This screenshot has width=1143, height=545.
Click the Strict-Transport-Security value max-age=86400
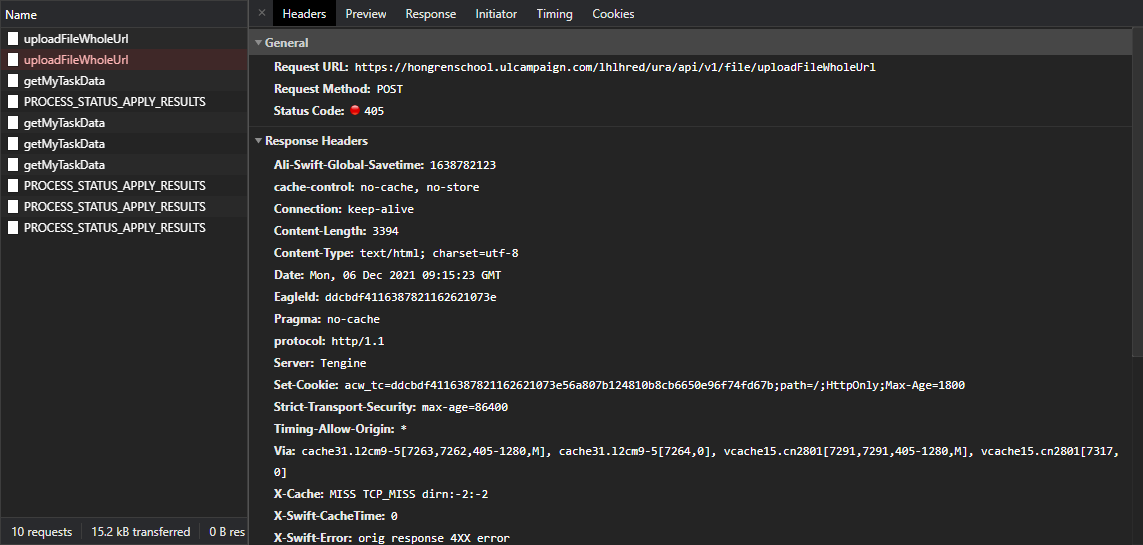(x=465, y=407)
